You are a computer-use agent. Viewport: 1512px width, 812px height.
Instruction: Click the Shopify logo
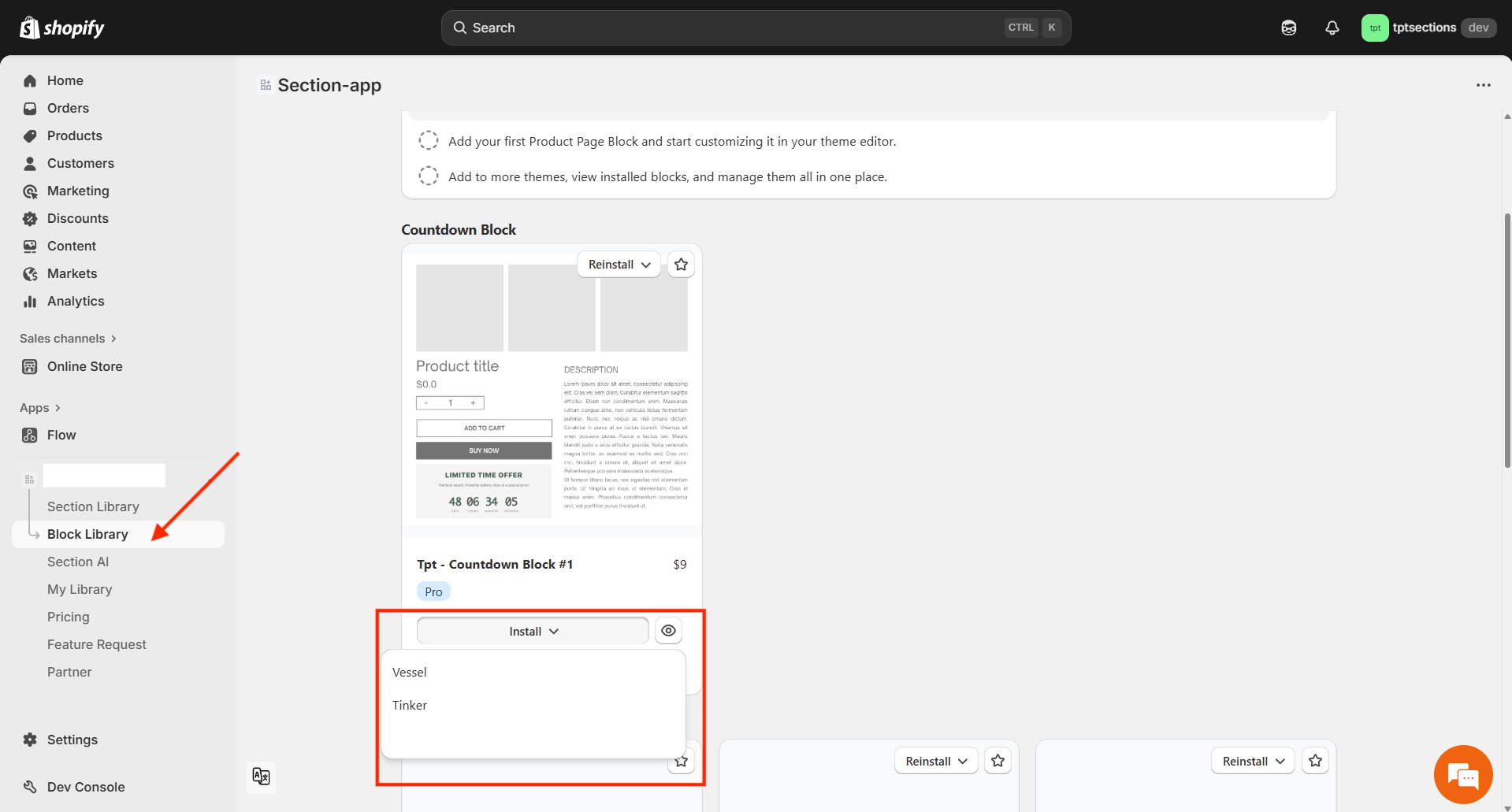coord(62,28)
